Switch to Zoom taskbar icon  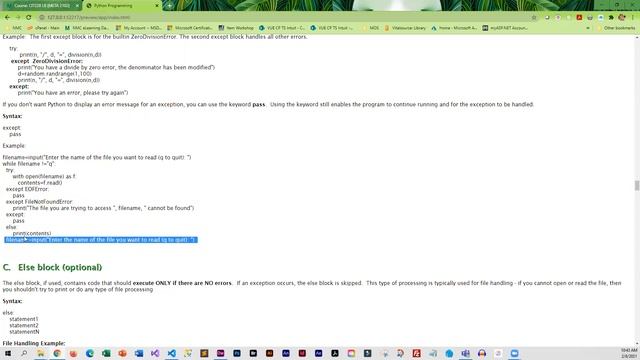pos(514,353)
